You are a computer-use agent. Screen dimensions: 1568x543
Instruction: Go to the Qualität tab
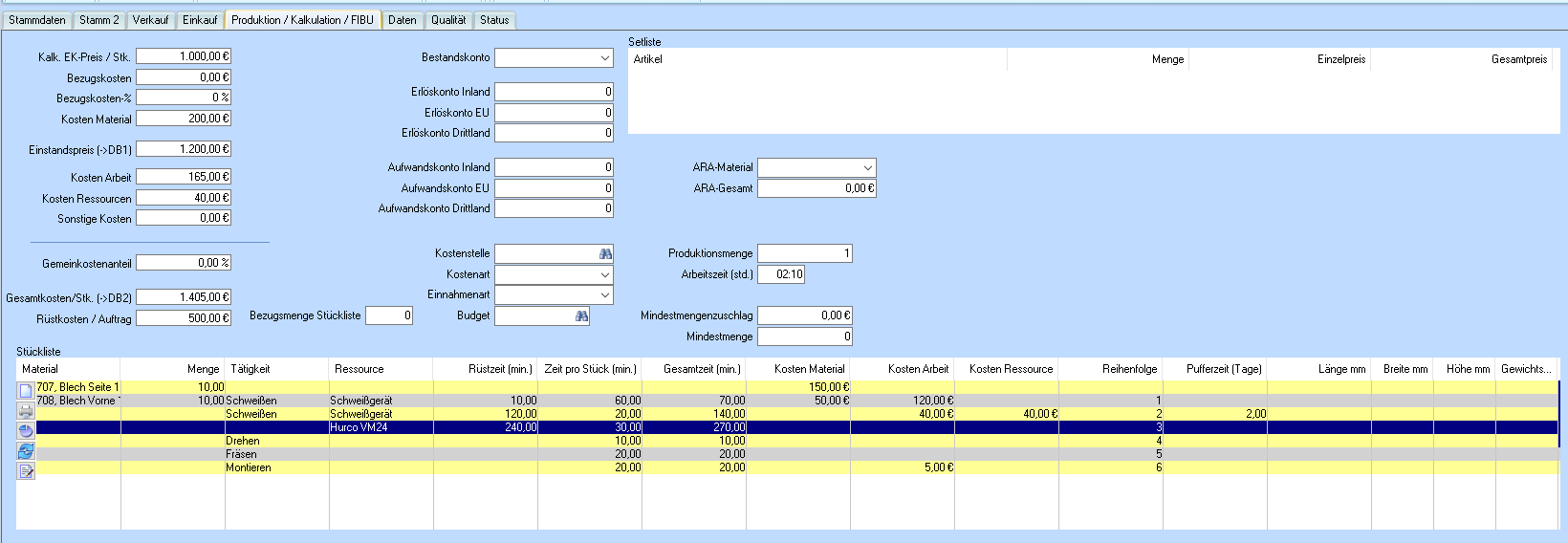447,20
